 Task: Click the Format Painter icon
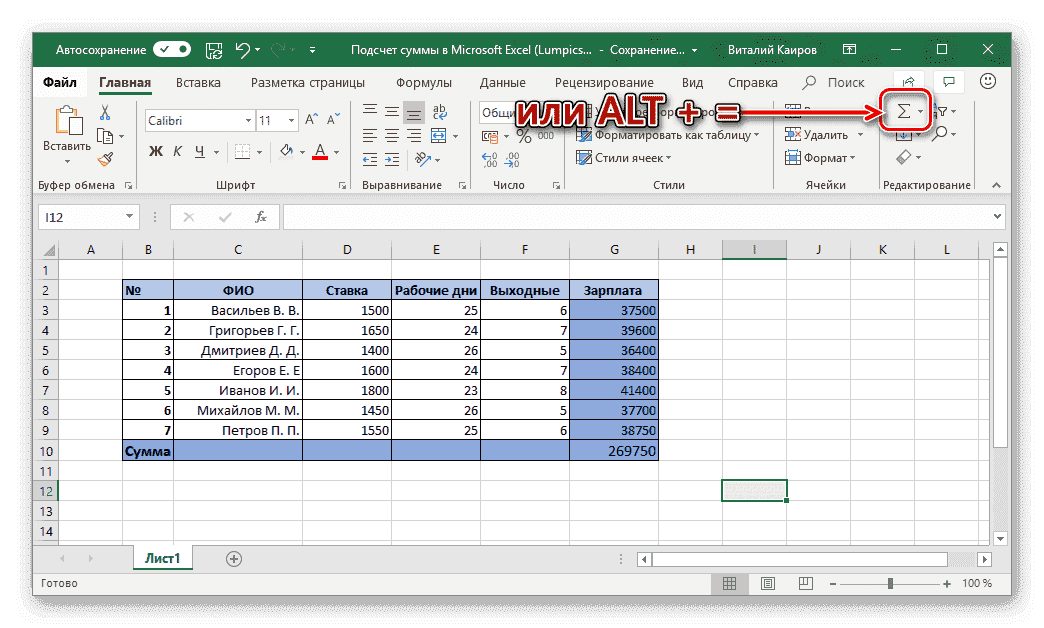105,158
